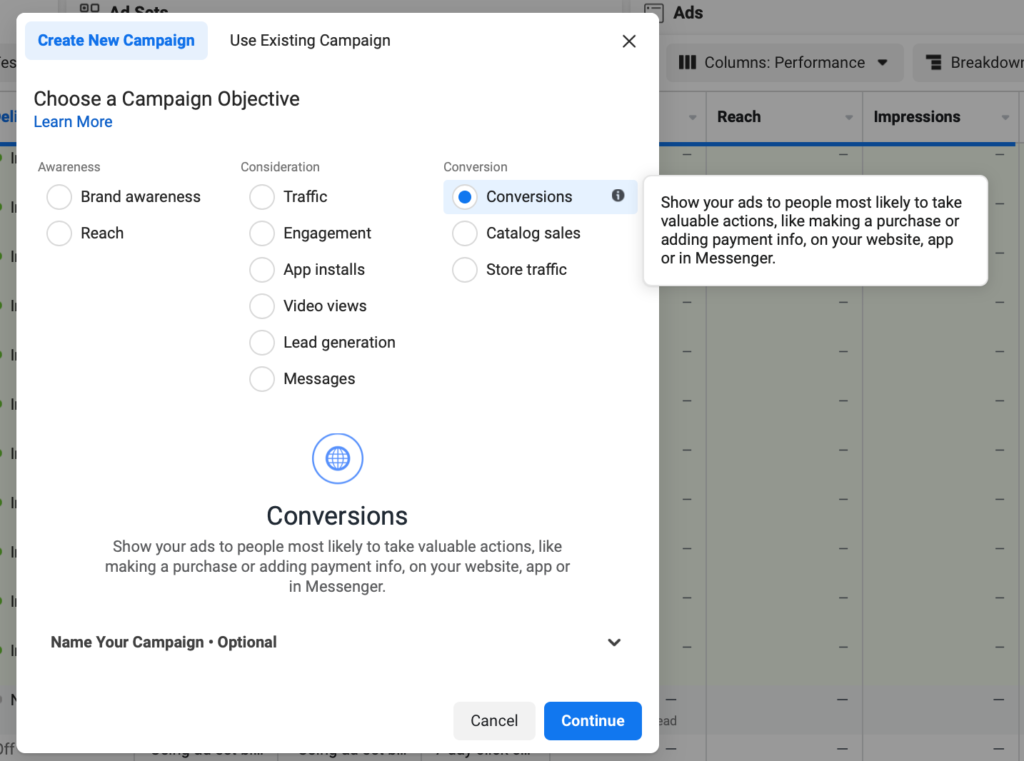The width and height of the screenshot is (1024, 761).
Task: Click the Ads panel icon
Action: [x=653, y=13]
